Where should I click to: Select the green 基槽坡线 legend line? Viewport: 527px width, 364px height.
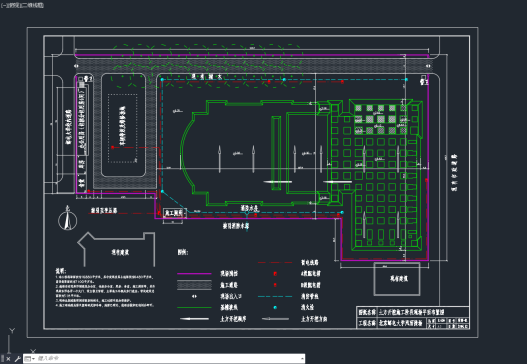coord(194,307)
